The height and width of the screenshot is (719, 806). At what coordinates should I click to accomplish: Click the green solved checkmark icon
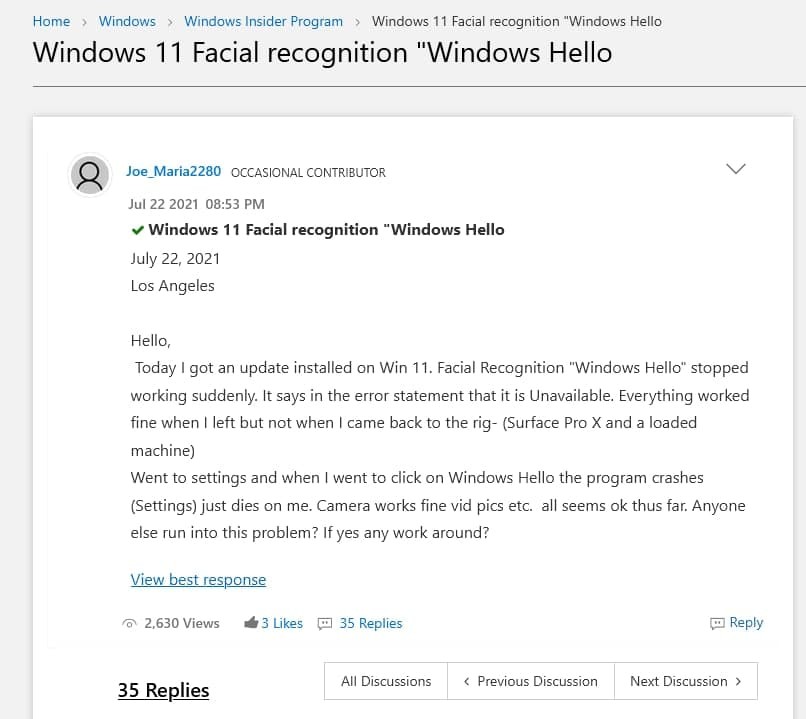137,230
